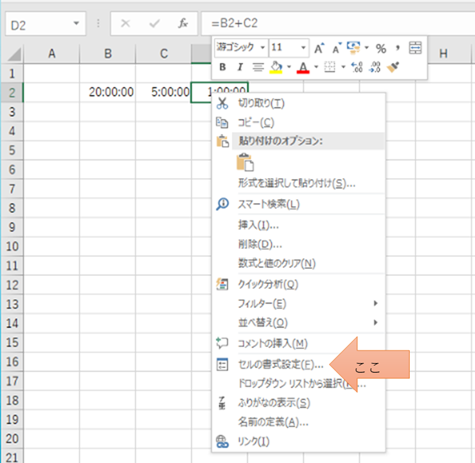Choose リンク(I) menu entry
This screenshot has width=475, height=463.
pos(298,441)
